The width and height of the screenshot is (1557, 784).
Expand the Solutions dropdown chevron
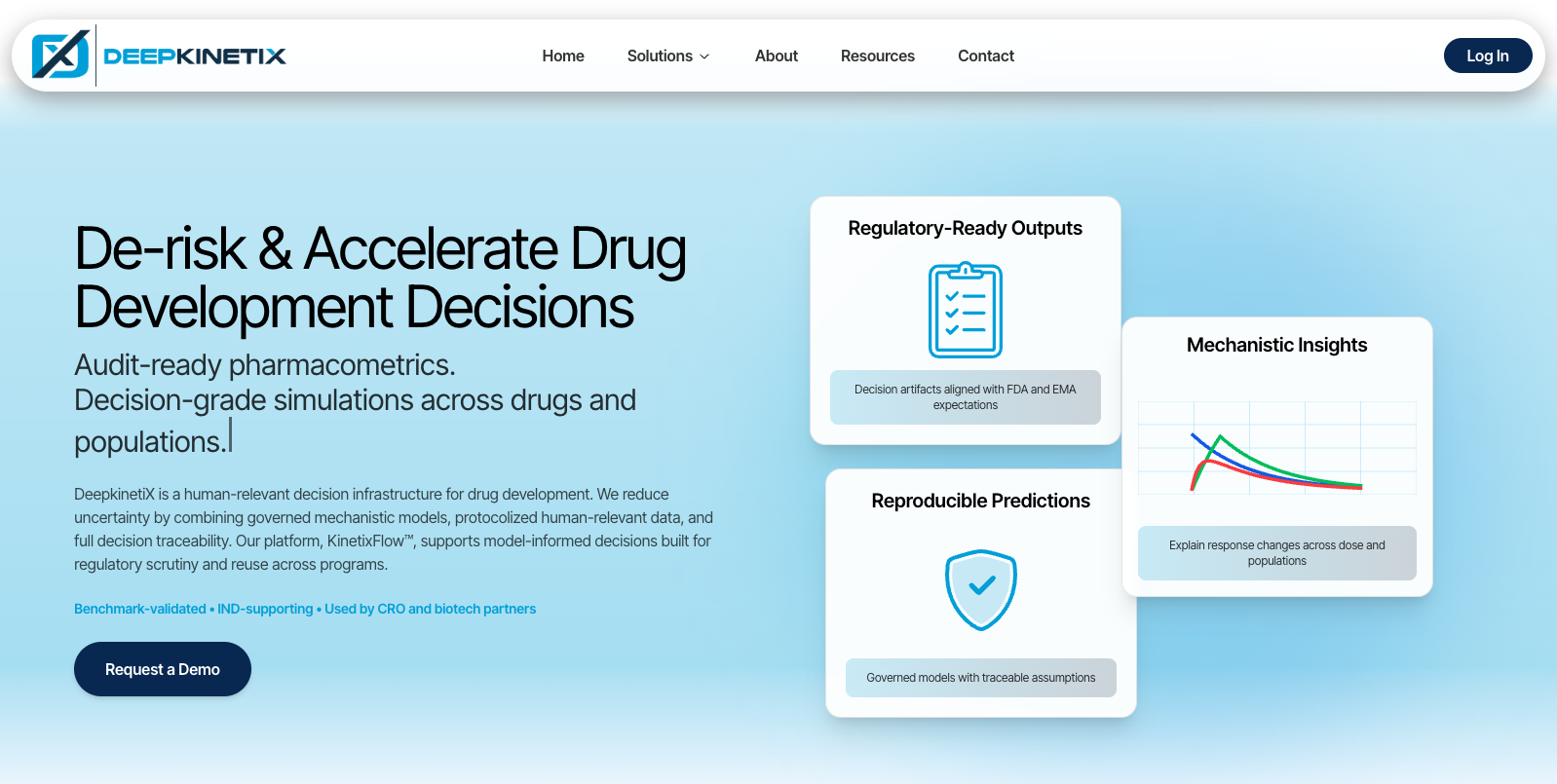pyautogui.click(x=704, y=56)
